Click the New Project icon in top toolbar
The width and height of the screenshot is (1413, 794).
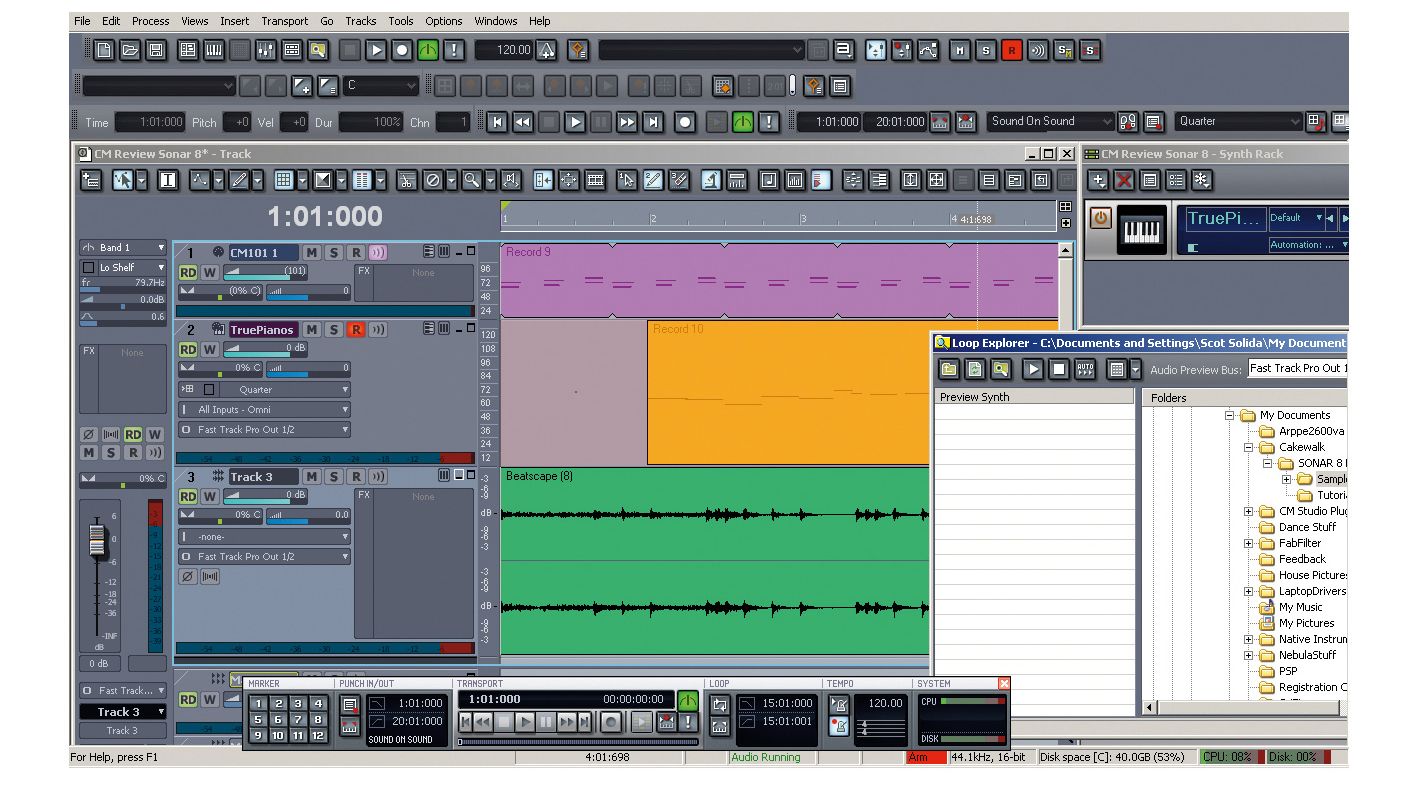104,49
